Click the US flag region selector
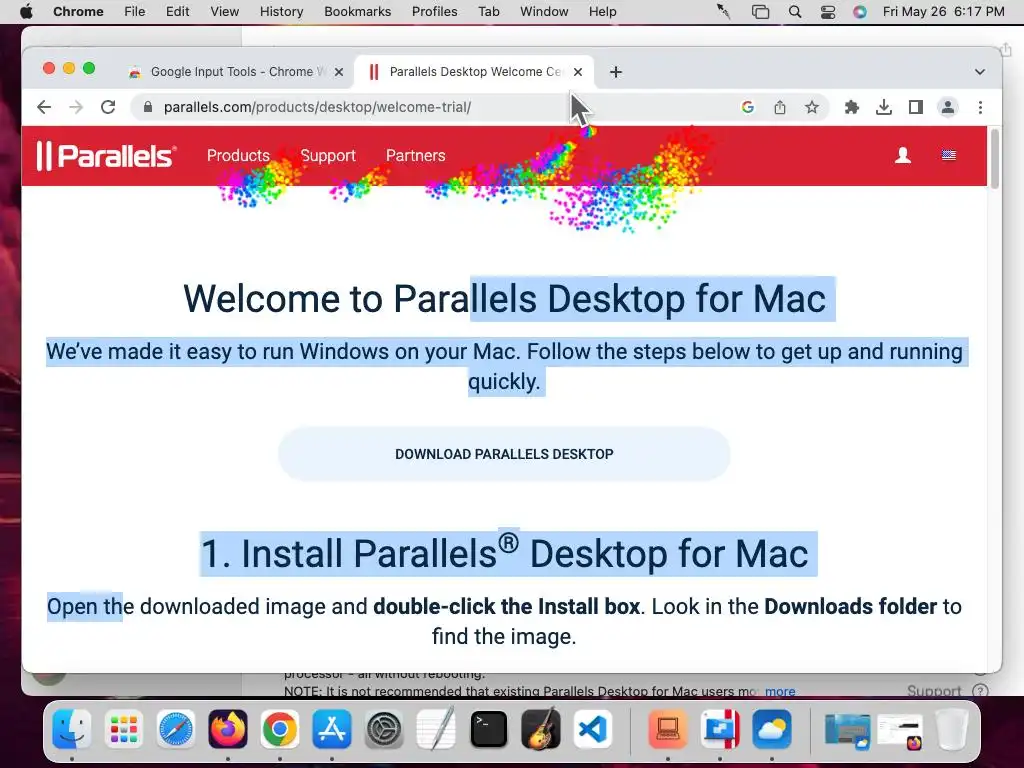The image size is (1024, 768). (948, 155)
